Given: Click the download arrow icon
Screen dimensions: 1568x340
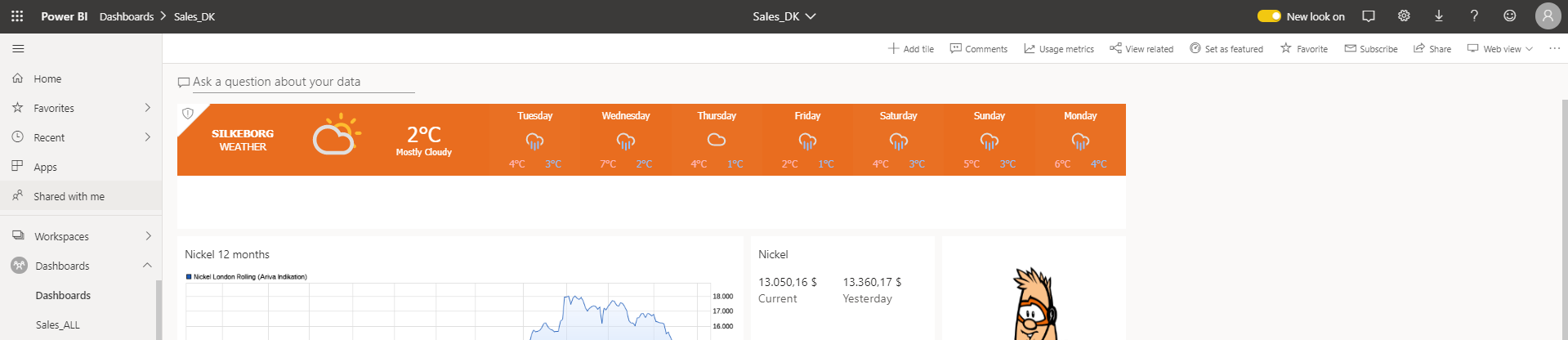Looking at the screenshot, I should click(1439, 16).
